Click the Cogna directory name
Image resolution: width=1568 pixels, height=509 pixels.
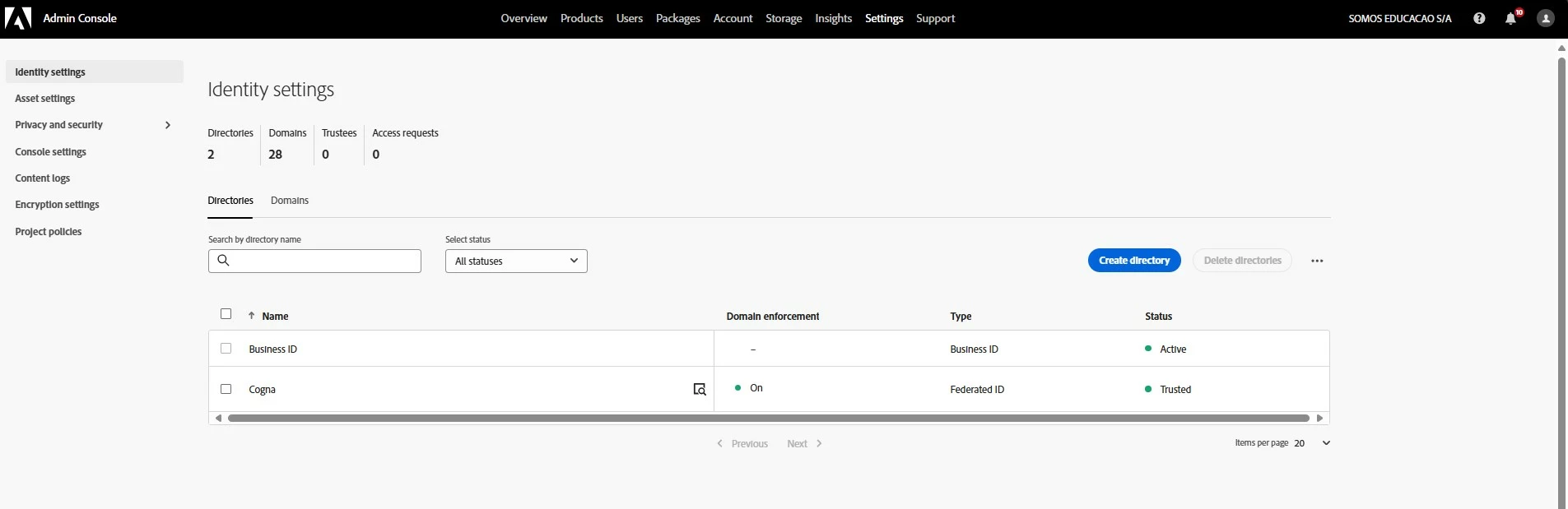[263, 390]
